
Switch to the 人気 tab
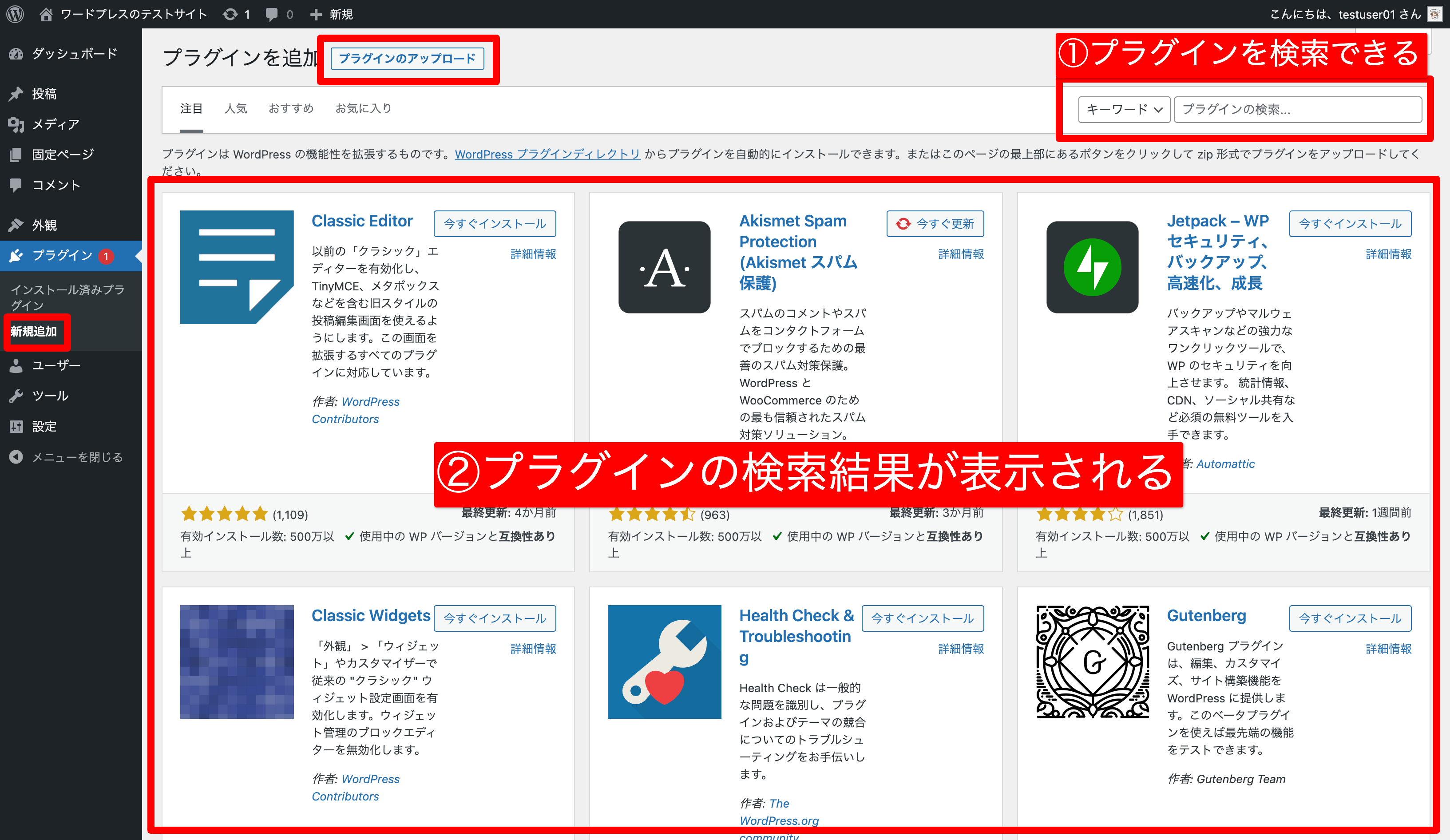[236, 108]
